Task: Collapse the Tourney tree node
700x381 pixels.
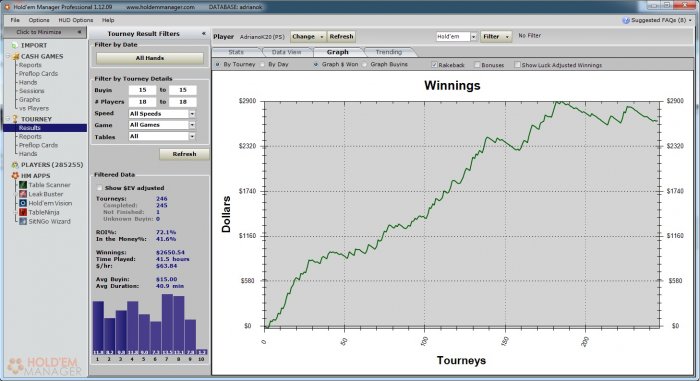Action: [7, 119]
